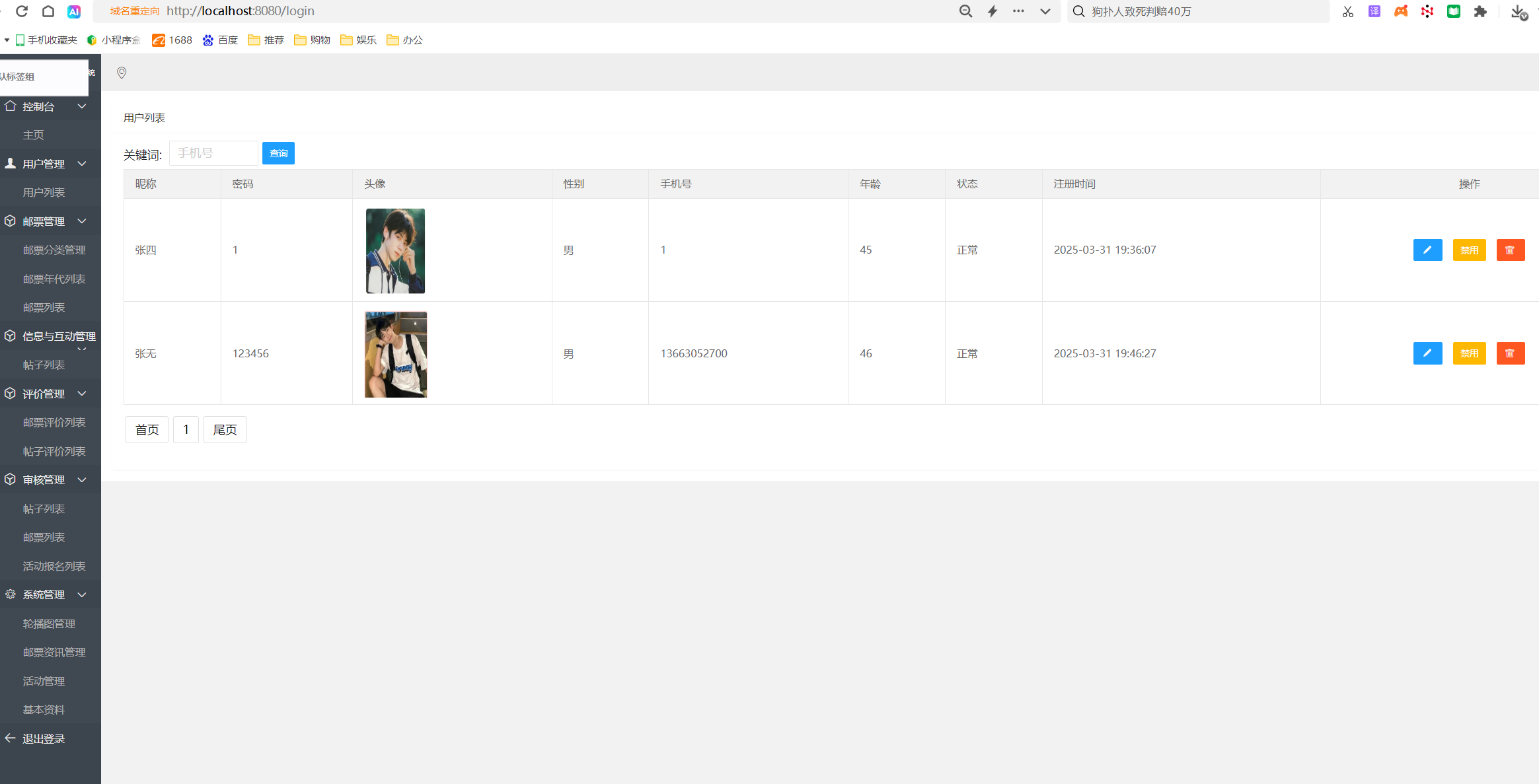Click browser reload icon

(x=22, y=11)
